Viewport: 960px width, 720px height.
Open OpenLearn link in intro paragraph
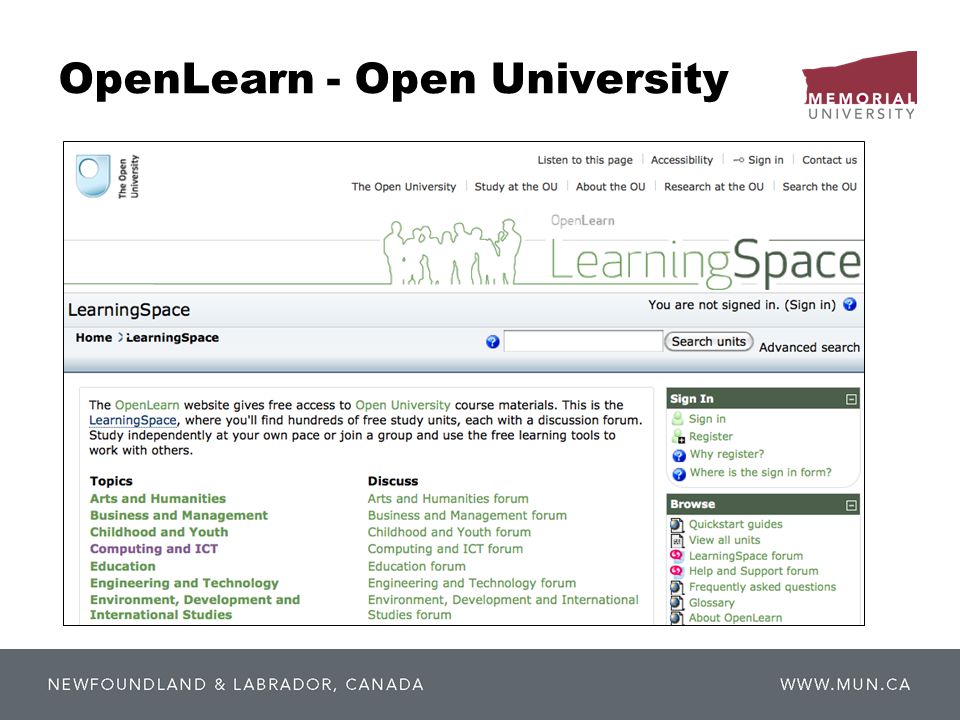(147, 405)
